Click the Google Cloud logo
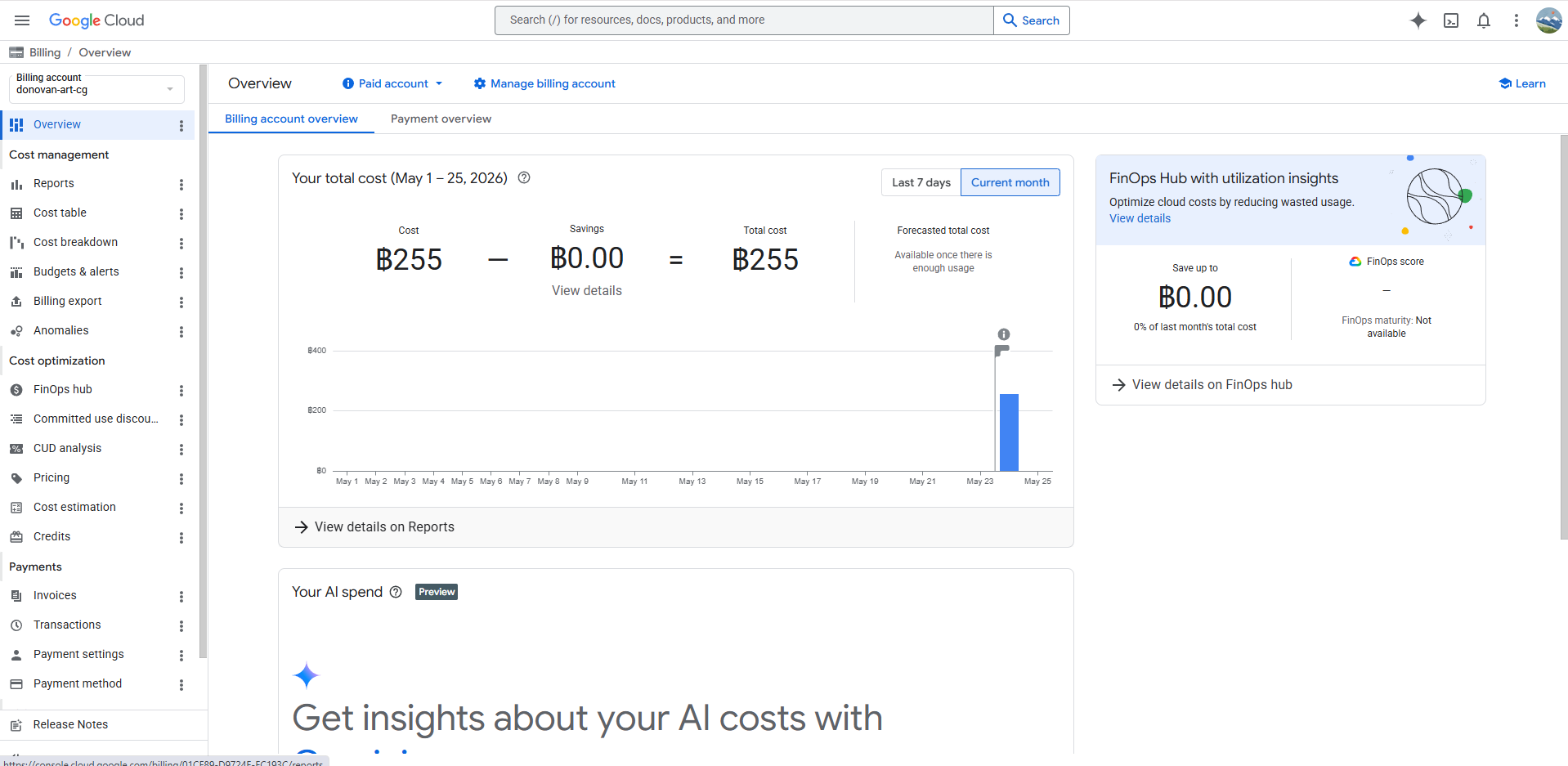The height and width of the screenshot is (766, 1568). [96, 20]
